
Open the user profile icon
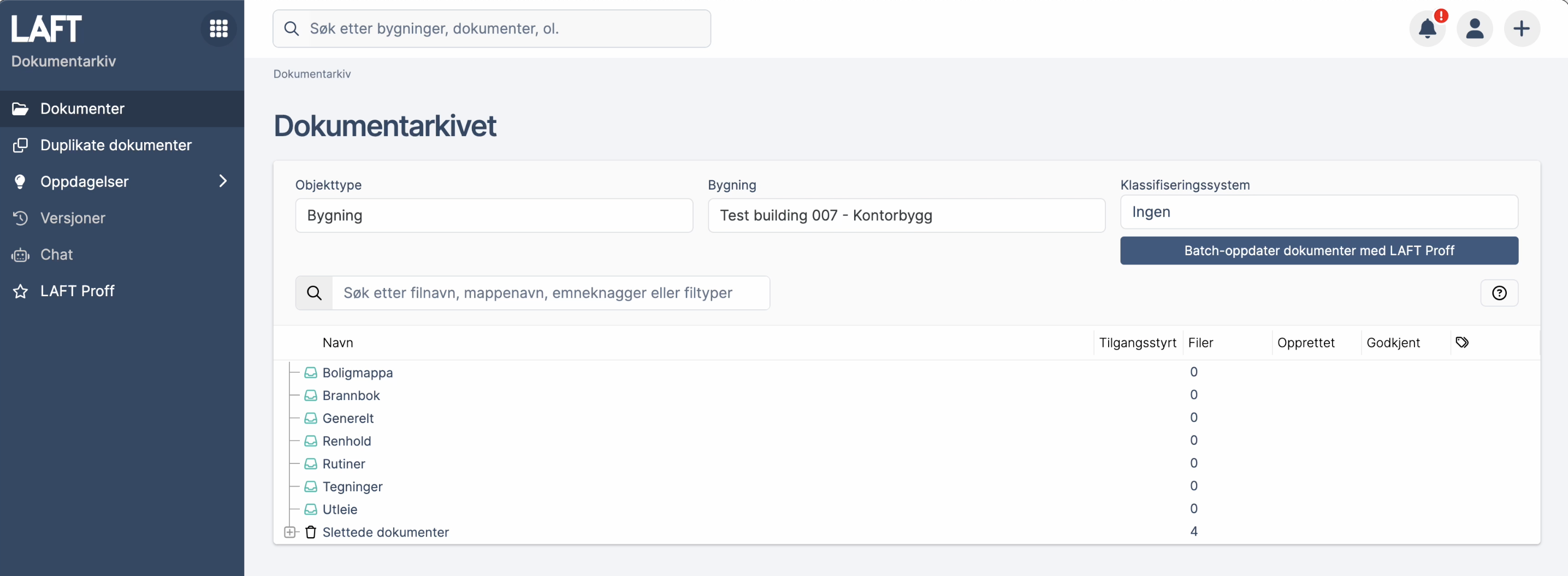(x=1474, y=28)
